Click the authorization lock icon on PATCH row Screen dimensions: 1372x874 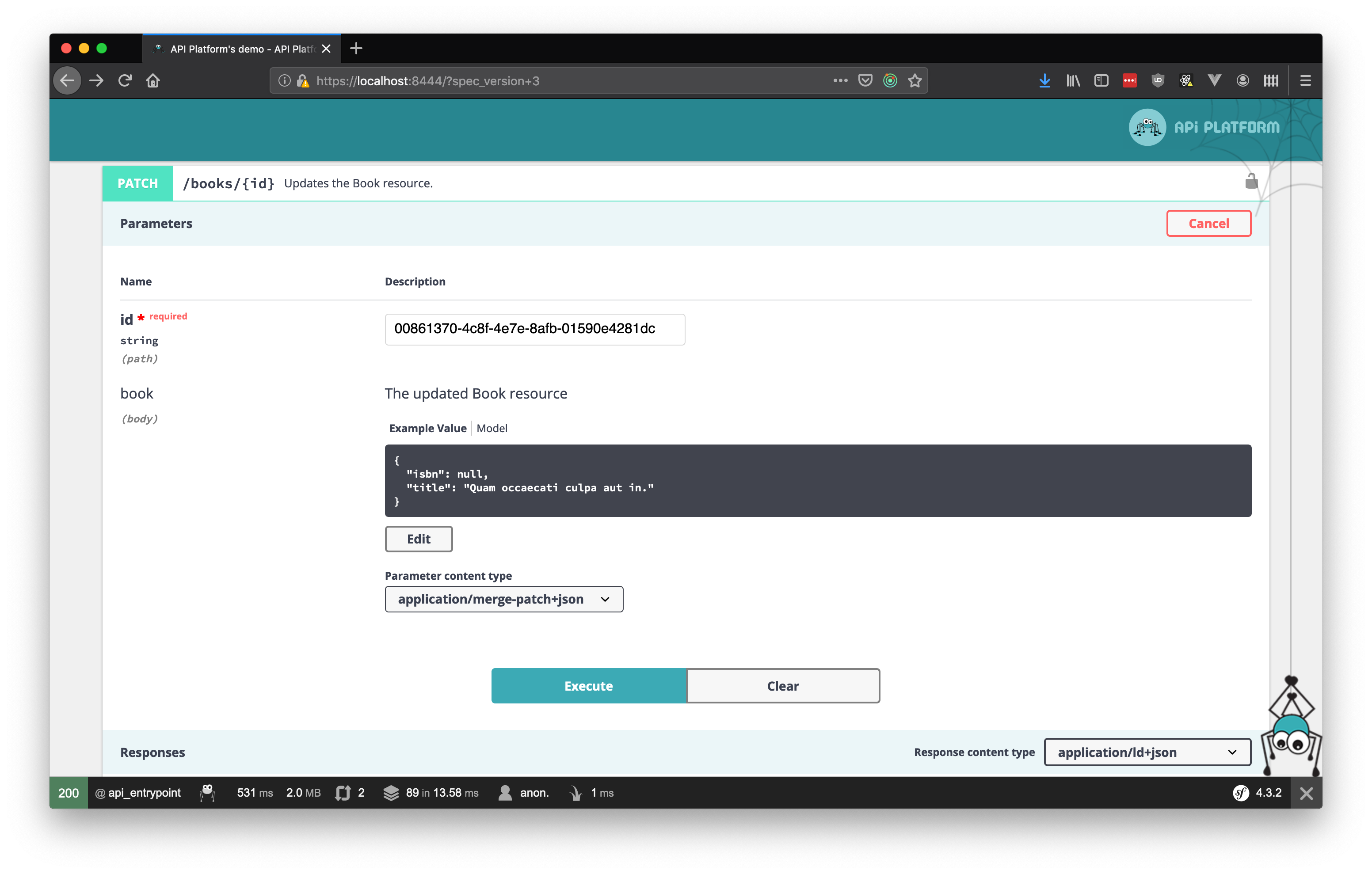(x=1251, y=182)
